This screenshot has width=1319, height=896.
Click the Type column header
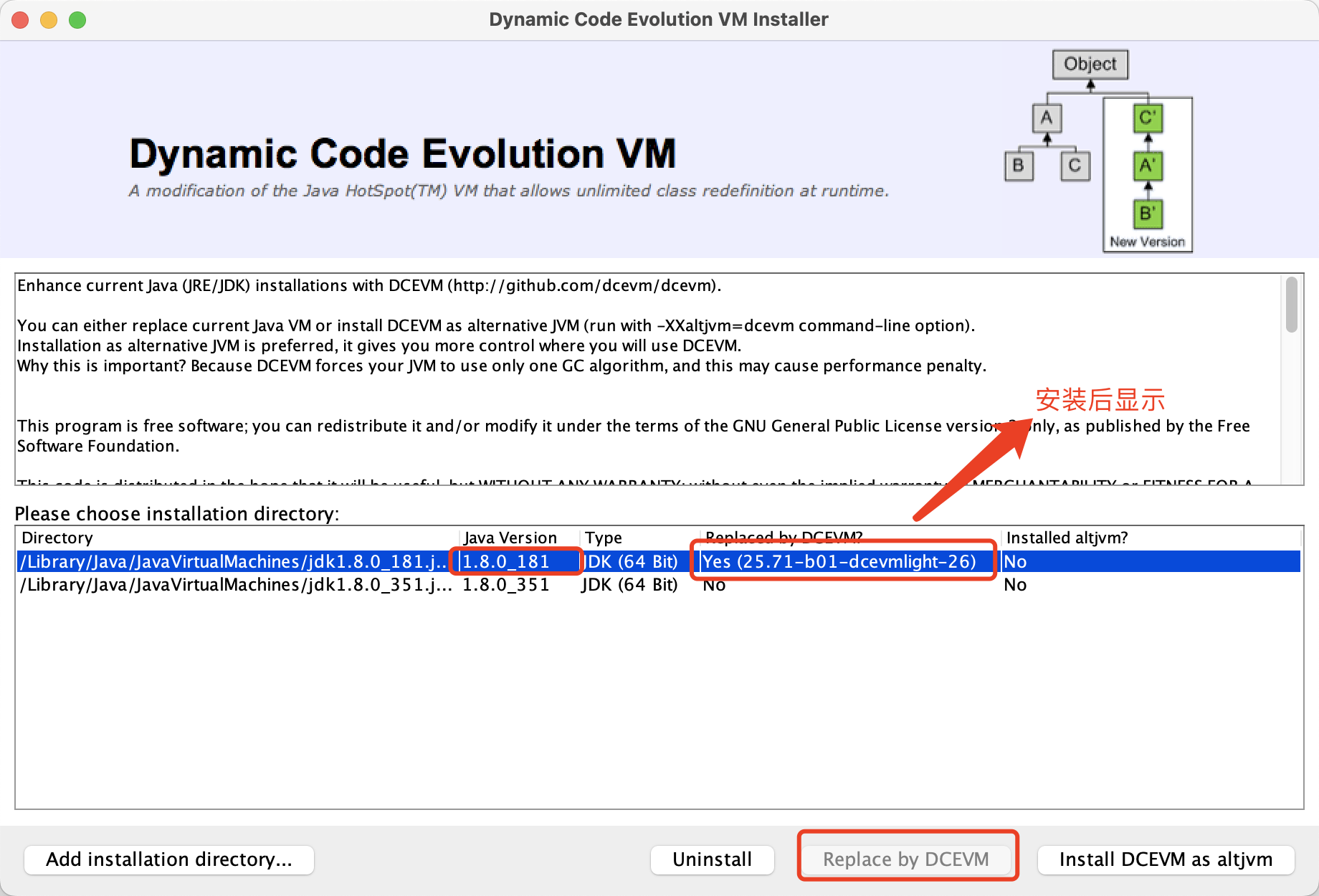click(603, 538)
